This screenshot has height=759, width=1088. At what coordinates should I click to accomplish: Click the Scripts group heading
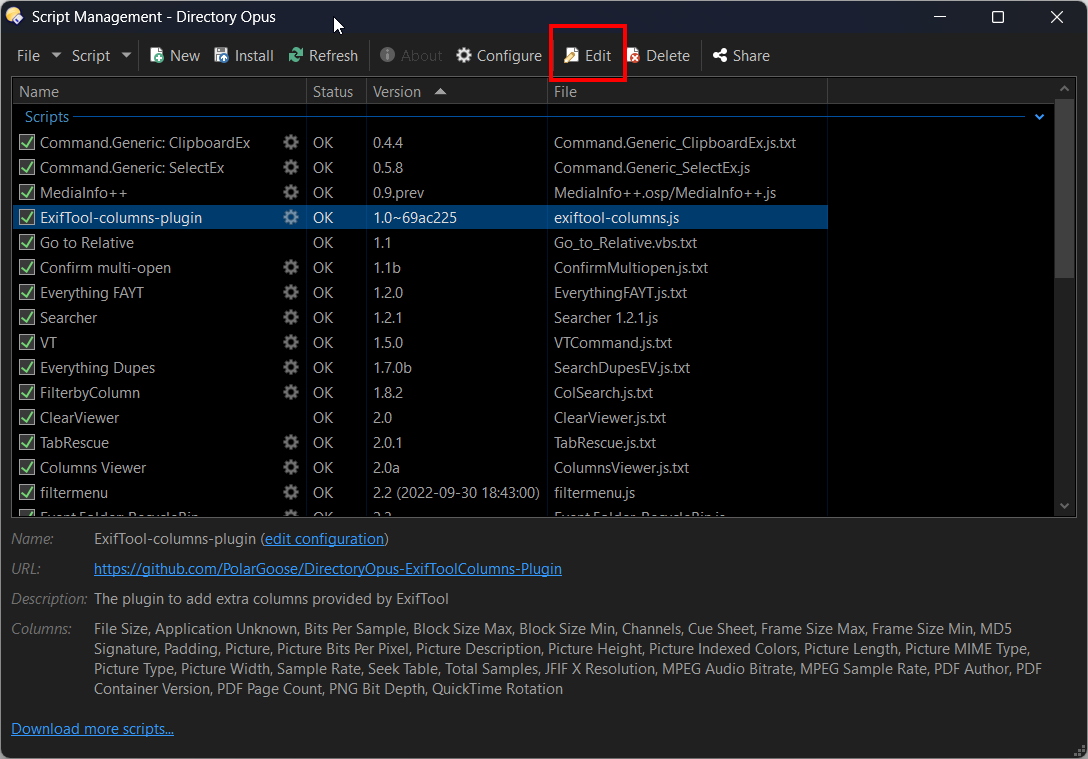pyautogui.click(x=46, y=117)
